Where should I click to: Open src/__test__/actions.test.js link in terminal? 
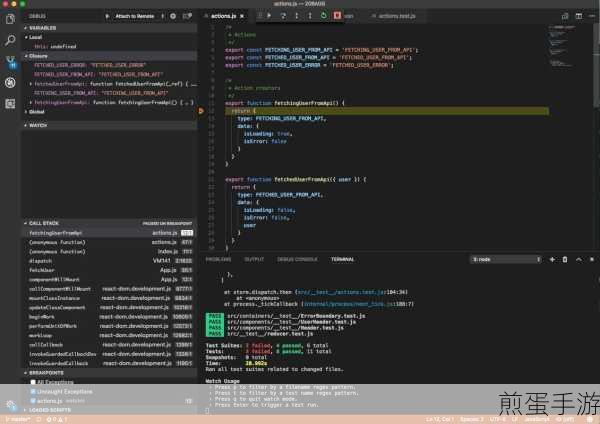pyautogui.click(x=342, y=292)
